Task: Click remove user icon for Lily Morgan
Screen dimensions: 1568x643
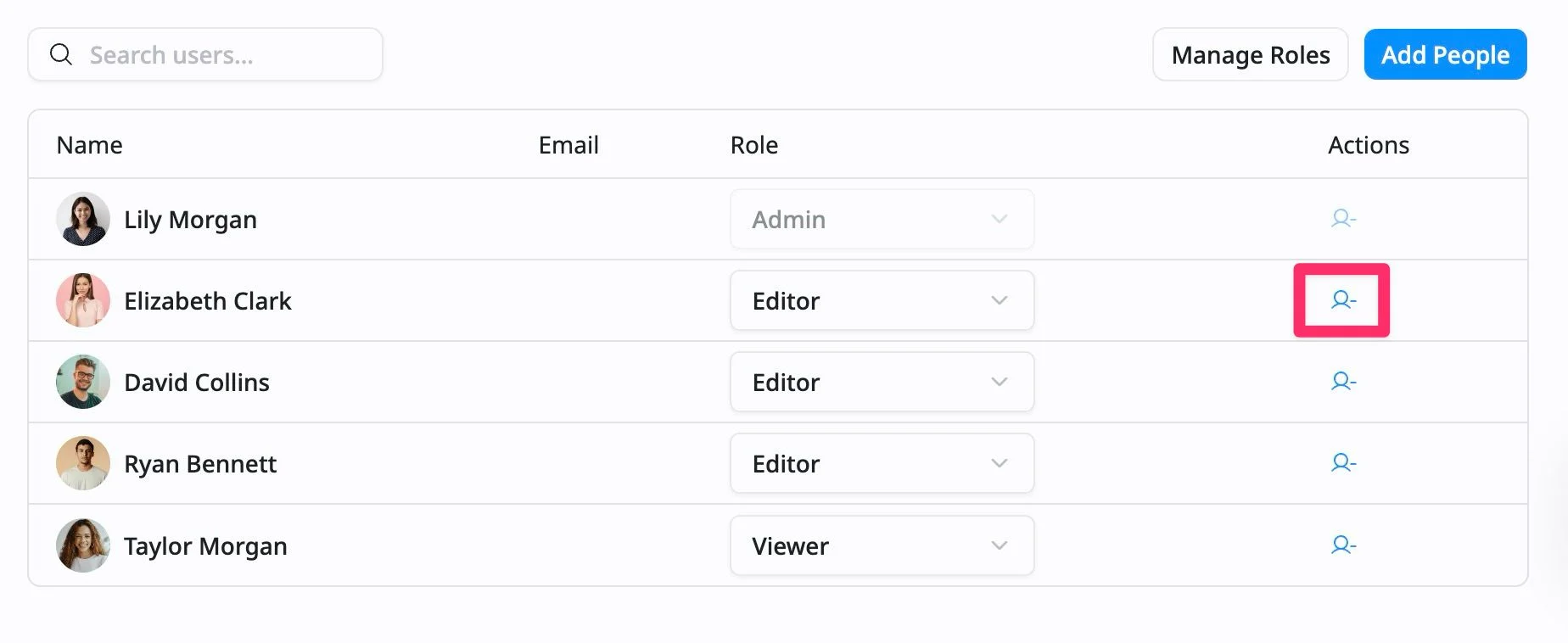Action: [x=1343, y=219]
